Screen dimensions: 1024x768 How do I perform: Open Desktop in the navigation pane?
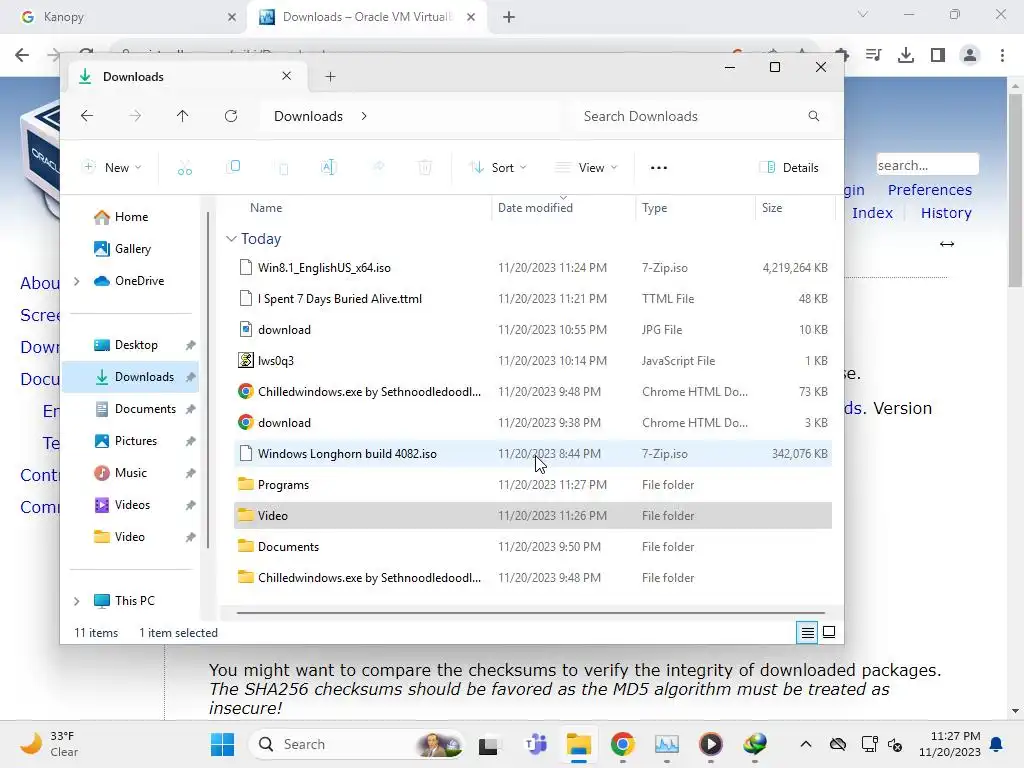point(136,345)
